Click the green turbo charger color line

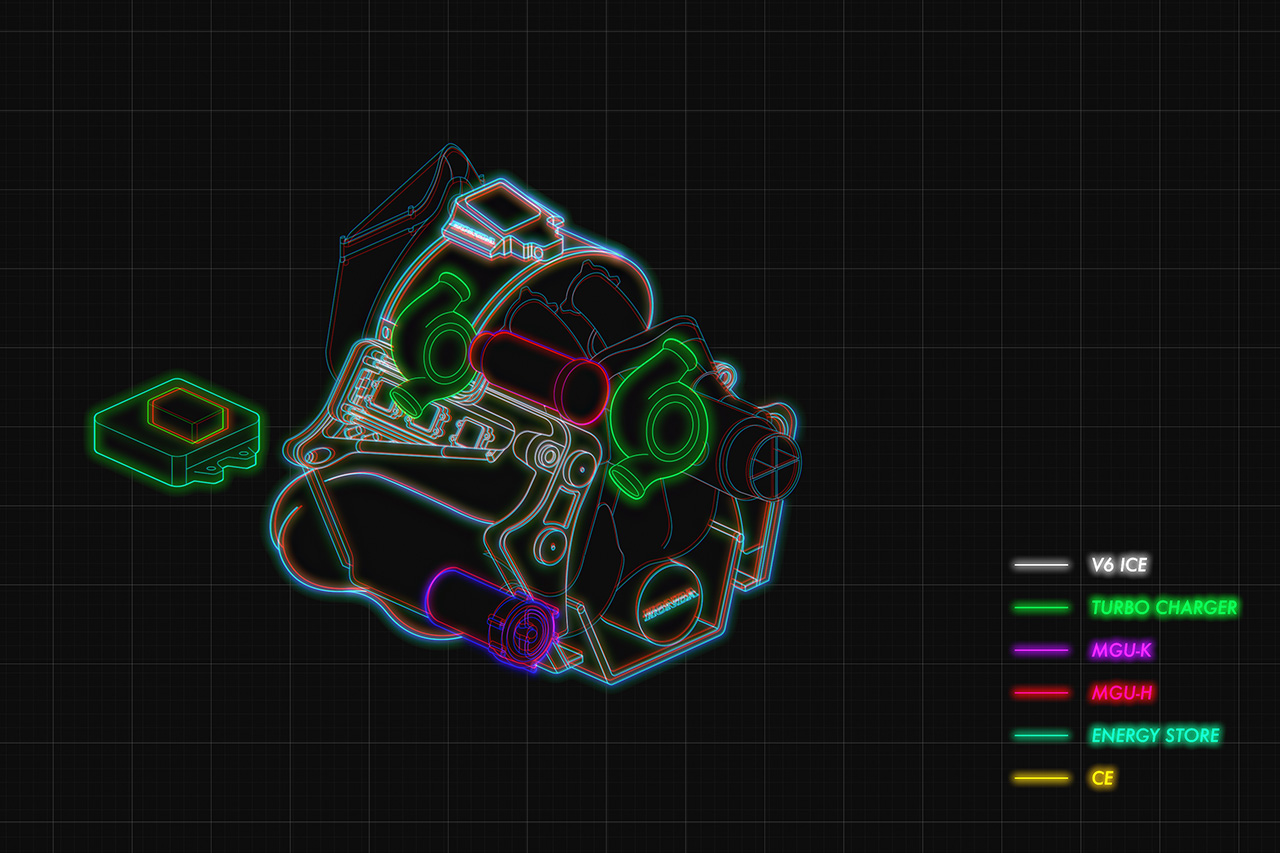[1041, 607]
